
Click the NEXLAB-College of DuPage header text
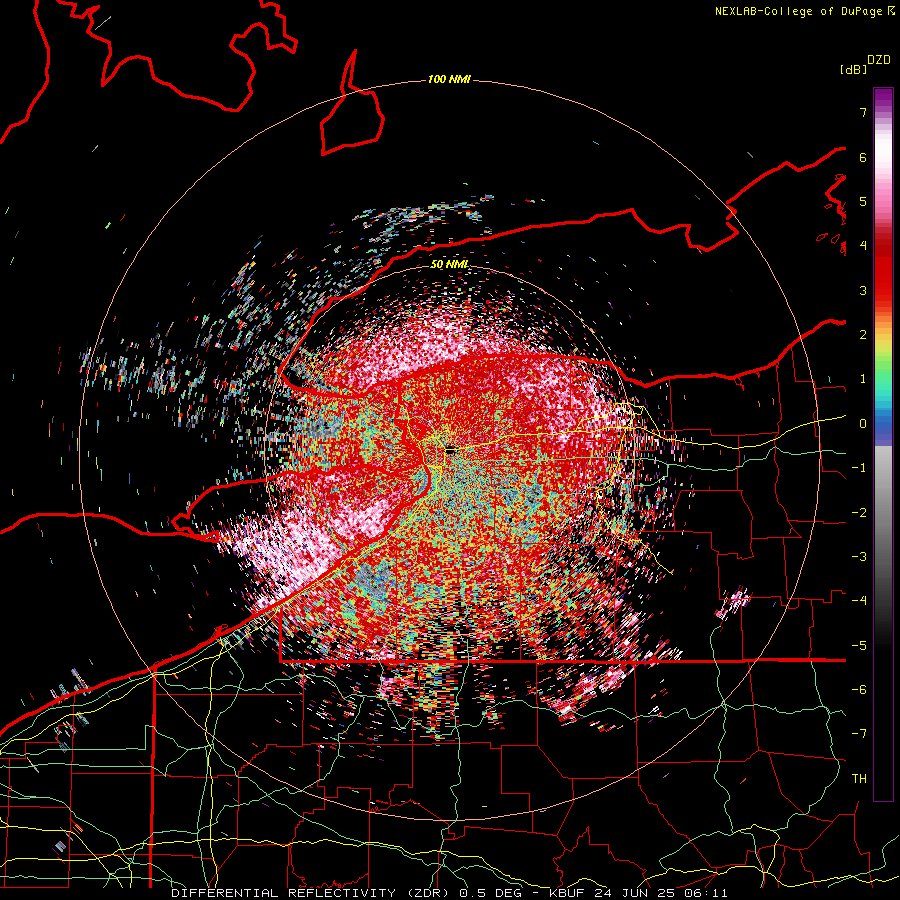click(804, 11)
